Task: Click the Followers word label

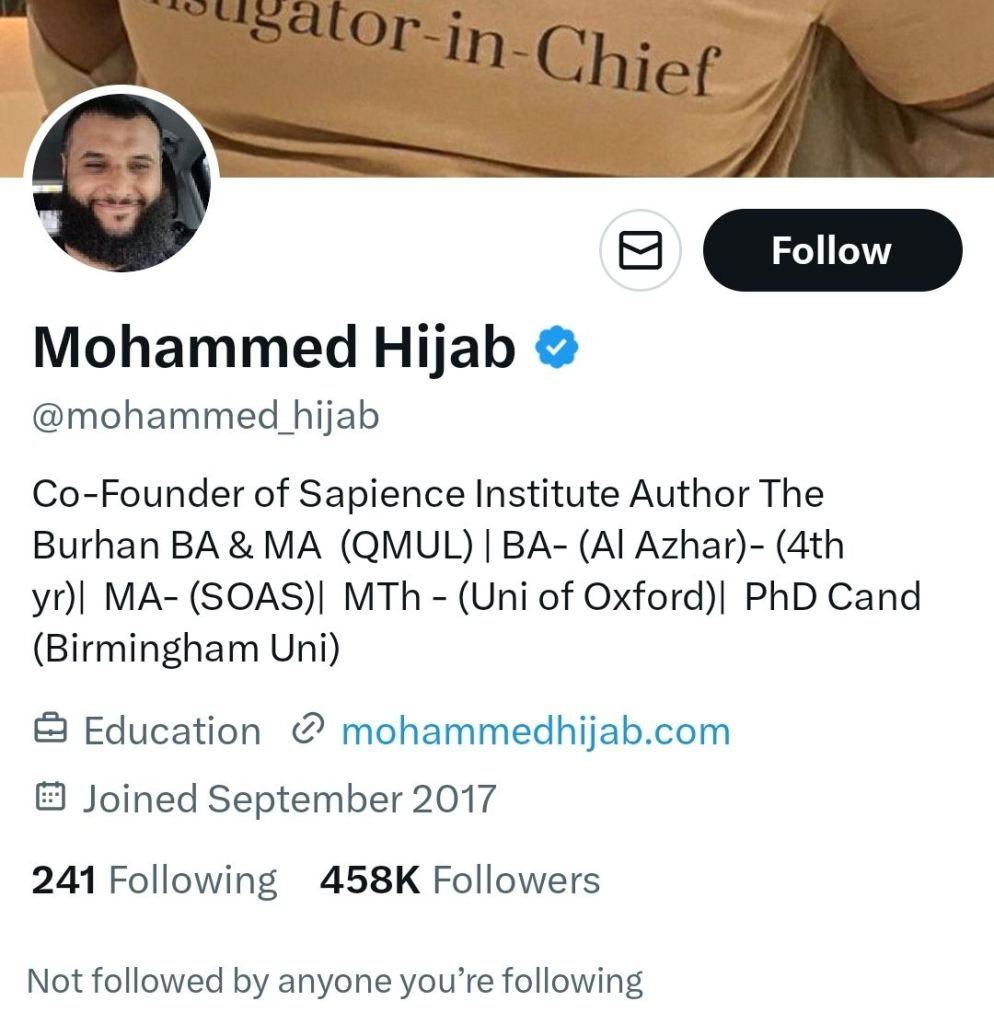Action: tap(517, 880)
